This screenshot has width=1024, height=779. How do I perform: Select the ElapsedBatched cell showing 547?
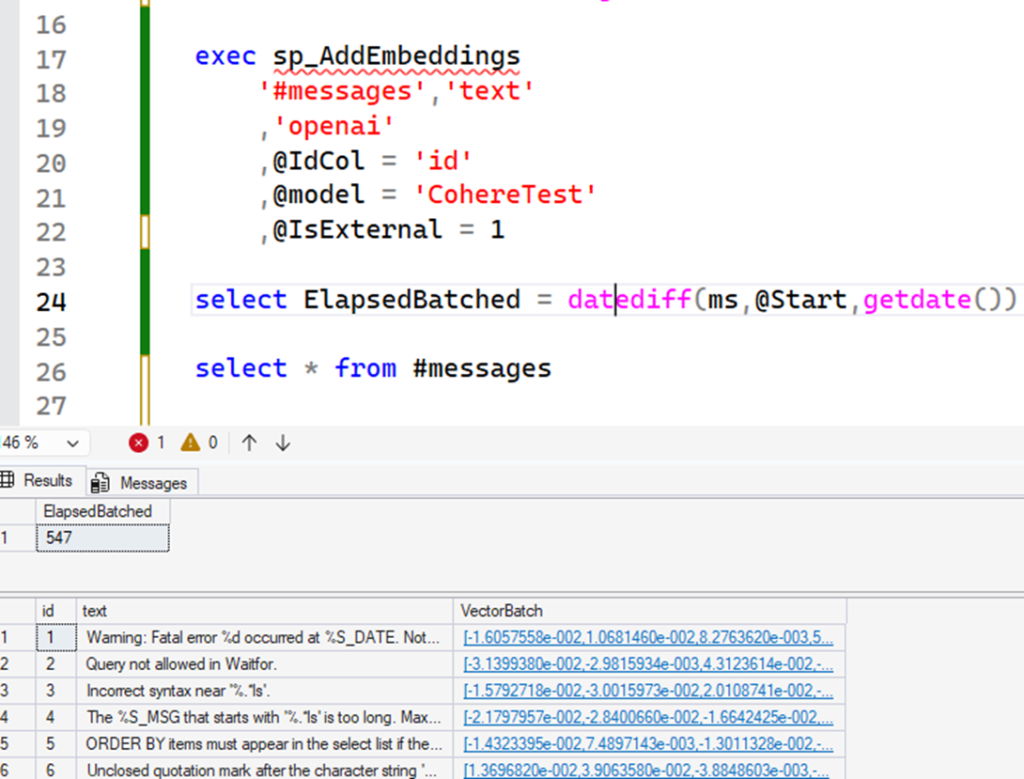tap(100, 537)
